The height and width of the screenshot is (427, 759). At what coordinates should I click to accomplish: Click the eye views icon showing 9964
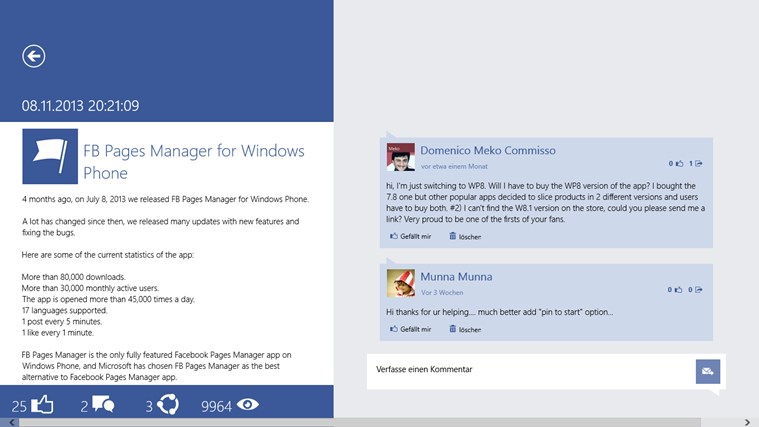click(x=248, y=404)
